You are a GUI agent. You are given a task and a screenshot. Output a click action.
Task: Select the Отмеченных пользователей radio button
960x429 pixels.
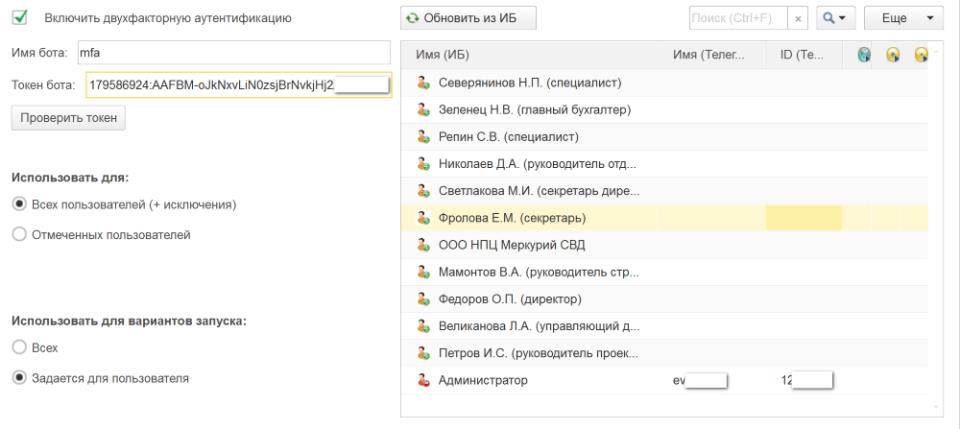18,234
